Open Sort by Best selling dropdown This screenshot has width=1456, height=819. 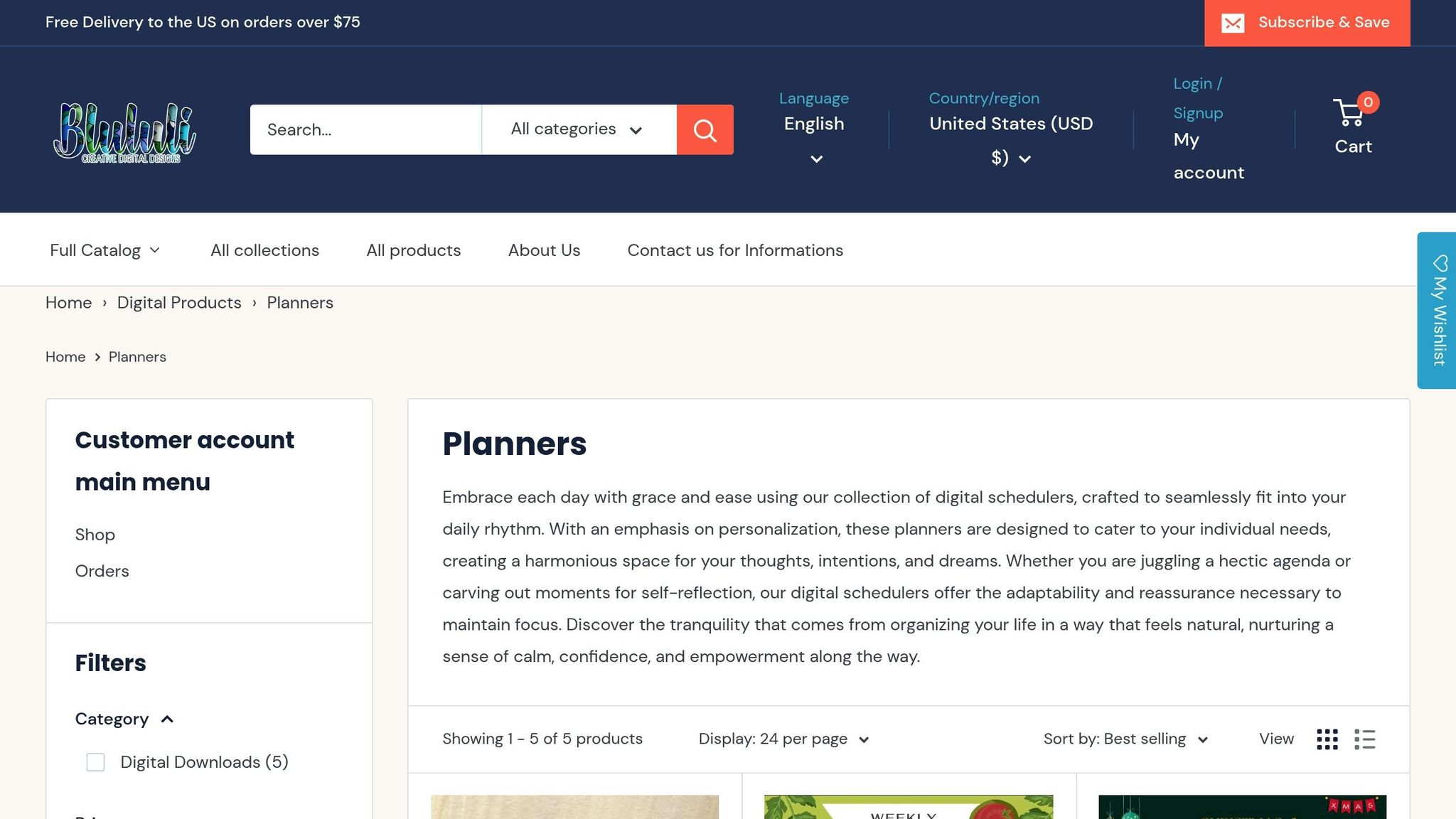[1125, 739]
